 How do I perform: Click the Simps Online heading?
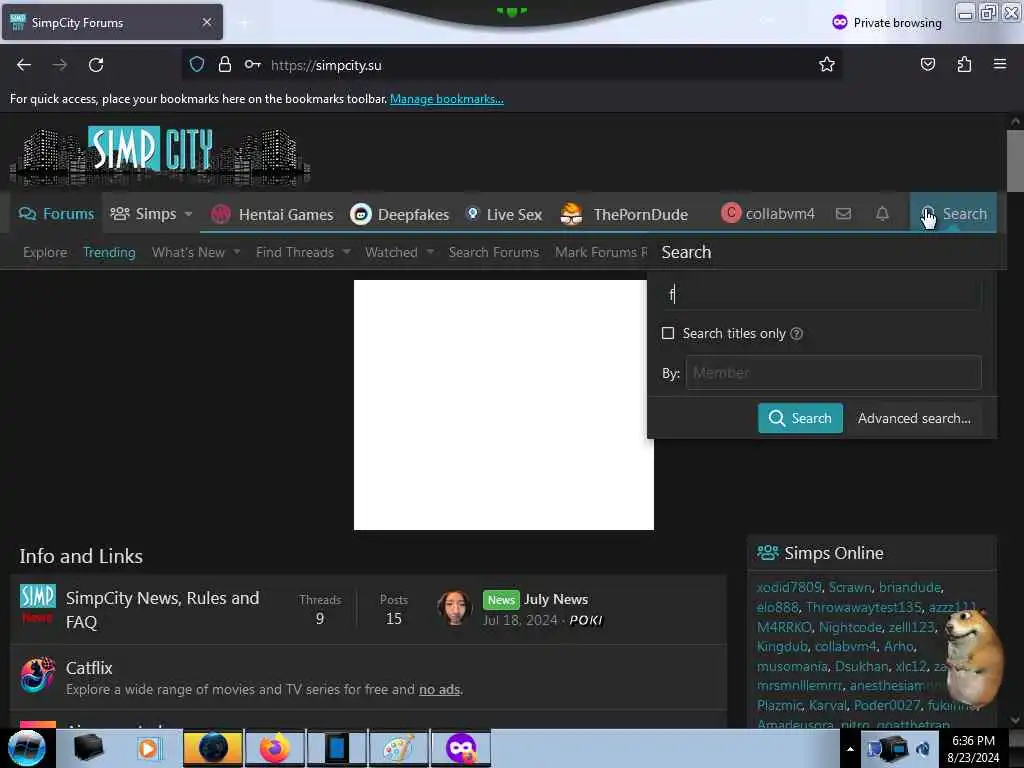833,552
